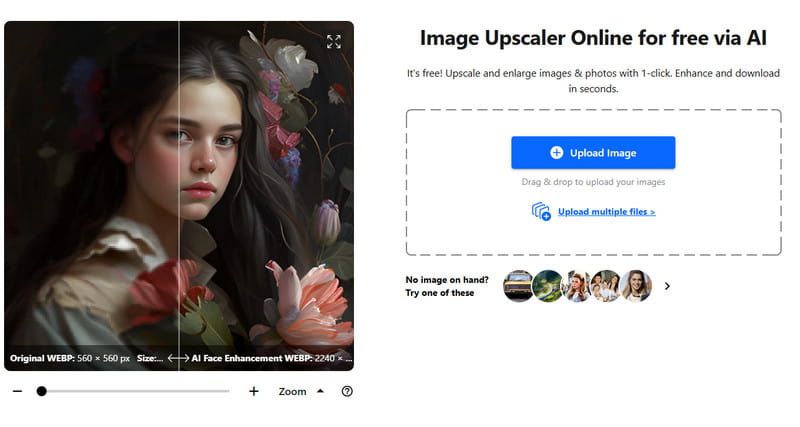Pick the group of people sample image
Screen dimensions: 800x427
pos(606,286)
